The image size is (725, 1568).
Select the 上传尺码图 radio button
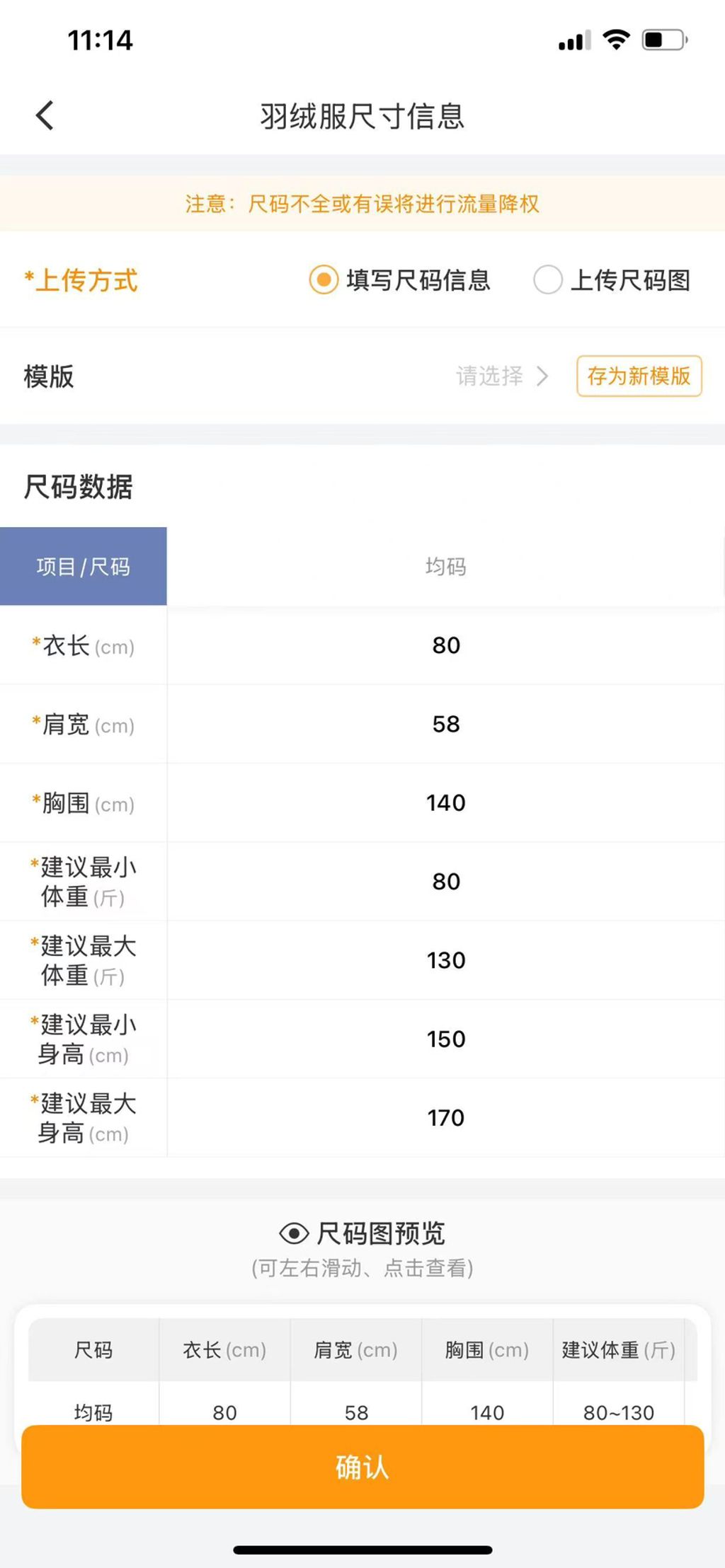pos(548,280)
